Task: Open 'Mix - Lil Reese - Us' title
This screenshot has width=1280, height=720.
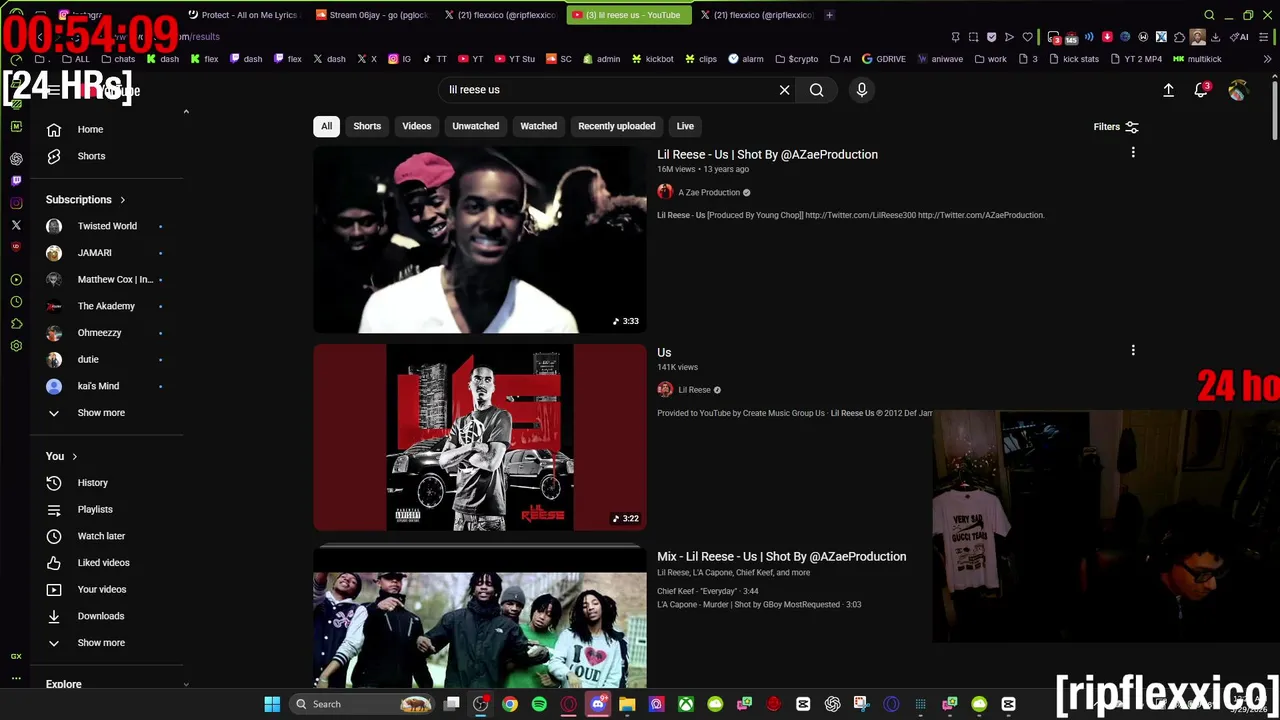Action: pyautogui.click(x=781, y=557)
